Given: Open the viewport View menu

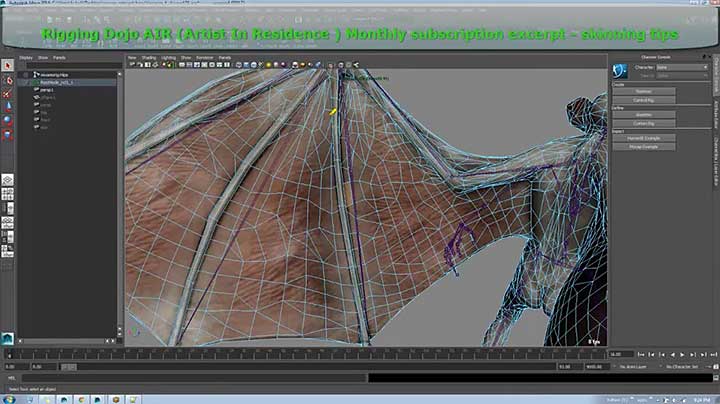Looking at the screenshot, I should click(x=132, y=58).
